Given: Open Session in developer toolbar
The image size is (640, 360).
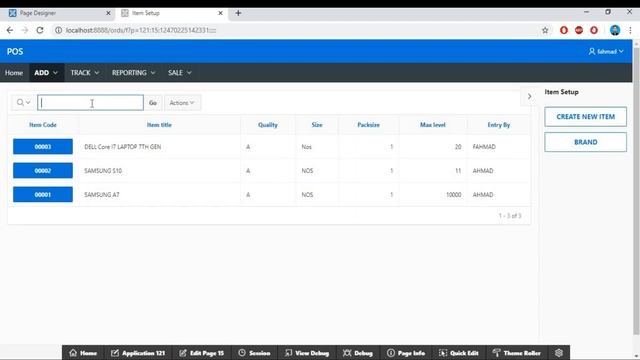Looking at the screenshot, I should pyautogui.click(x=254, y=353).
